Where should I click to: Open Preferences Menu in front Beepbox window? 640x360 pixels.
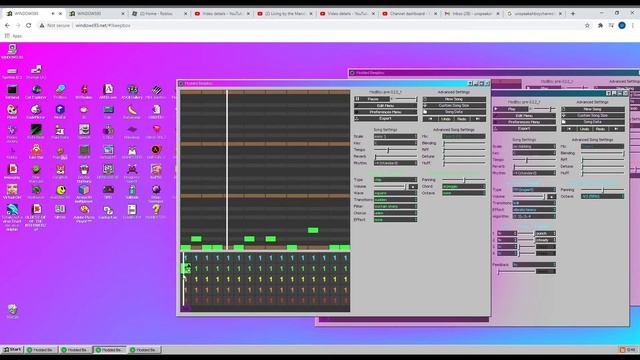pyautogui.click(x=386, y=112)
